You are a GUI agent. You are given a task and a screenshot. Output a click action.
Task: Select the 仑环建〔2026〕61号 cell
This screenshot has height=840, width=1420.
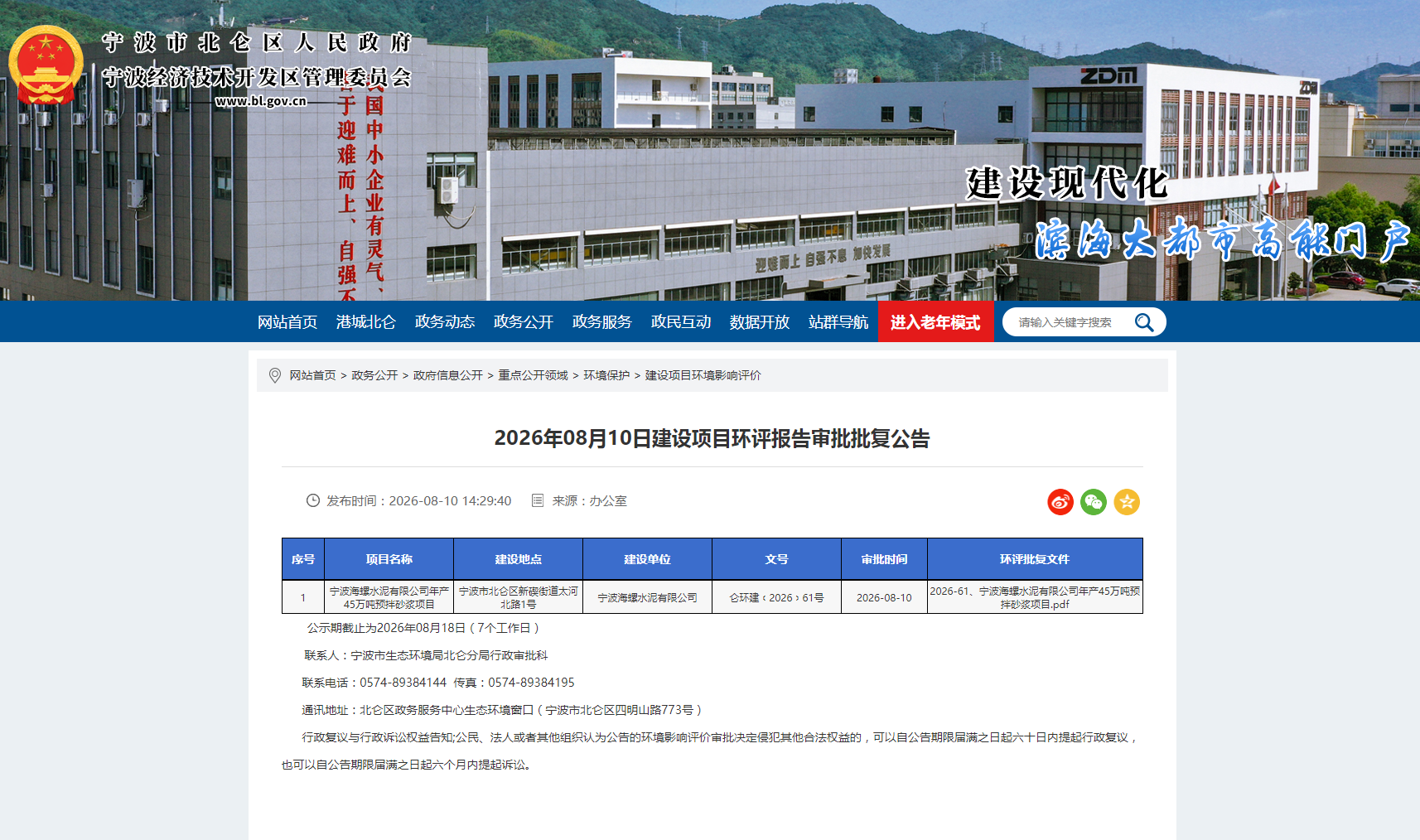click(777, 597)
